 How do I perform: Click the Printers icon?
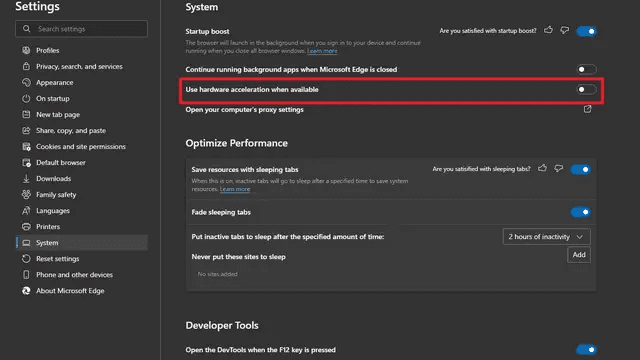click(x=26, y=227)
